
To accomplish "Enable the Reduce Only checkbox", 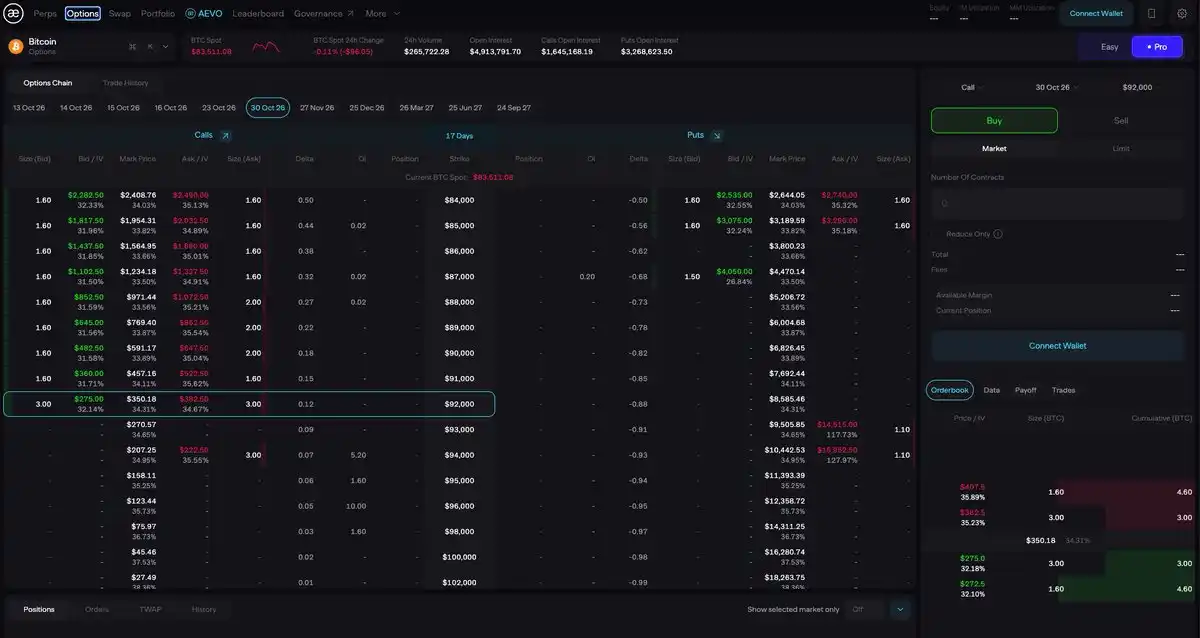I will [937, 234].
